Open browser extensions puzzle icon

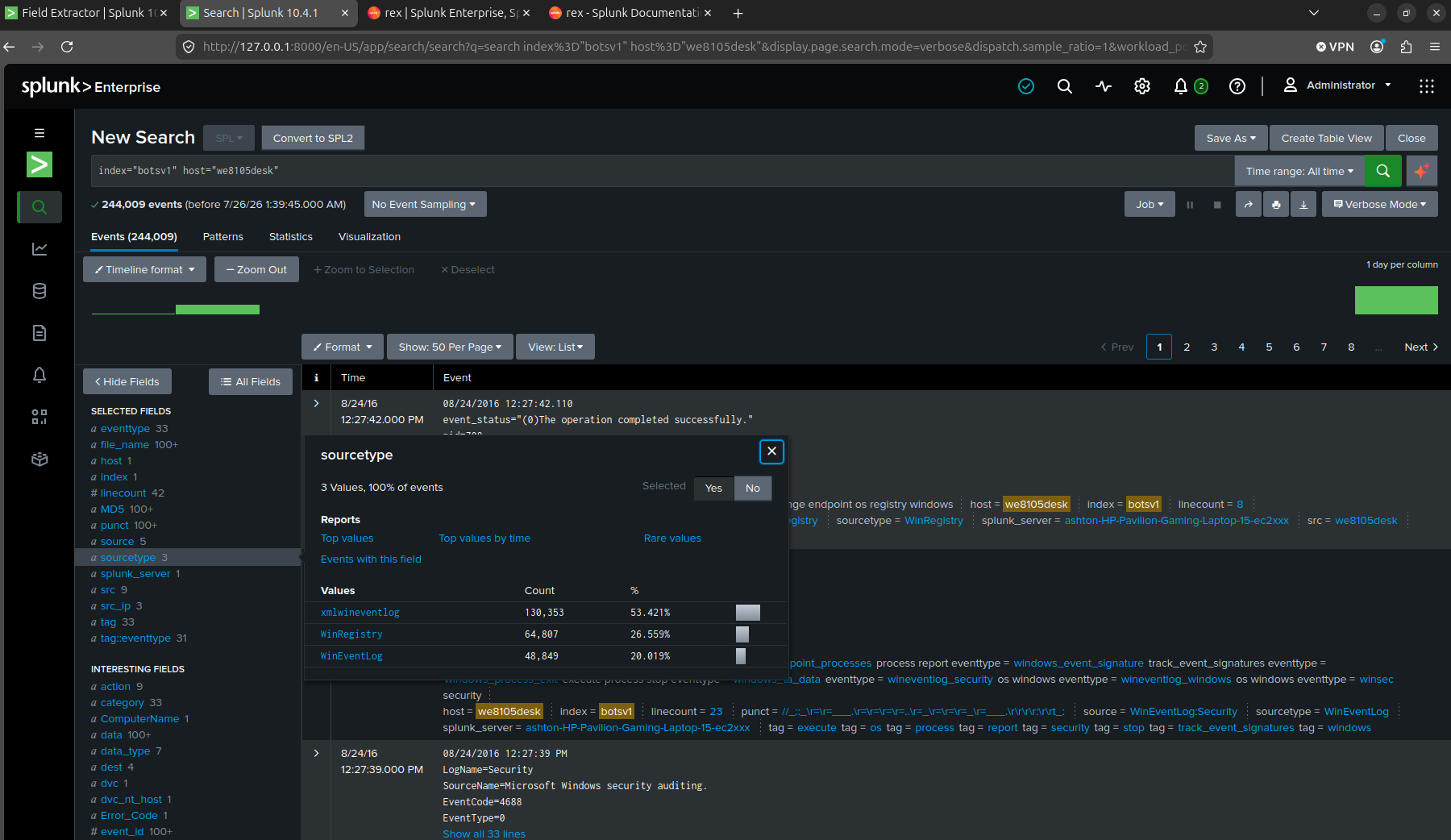coord(1406,47)
